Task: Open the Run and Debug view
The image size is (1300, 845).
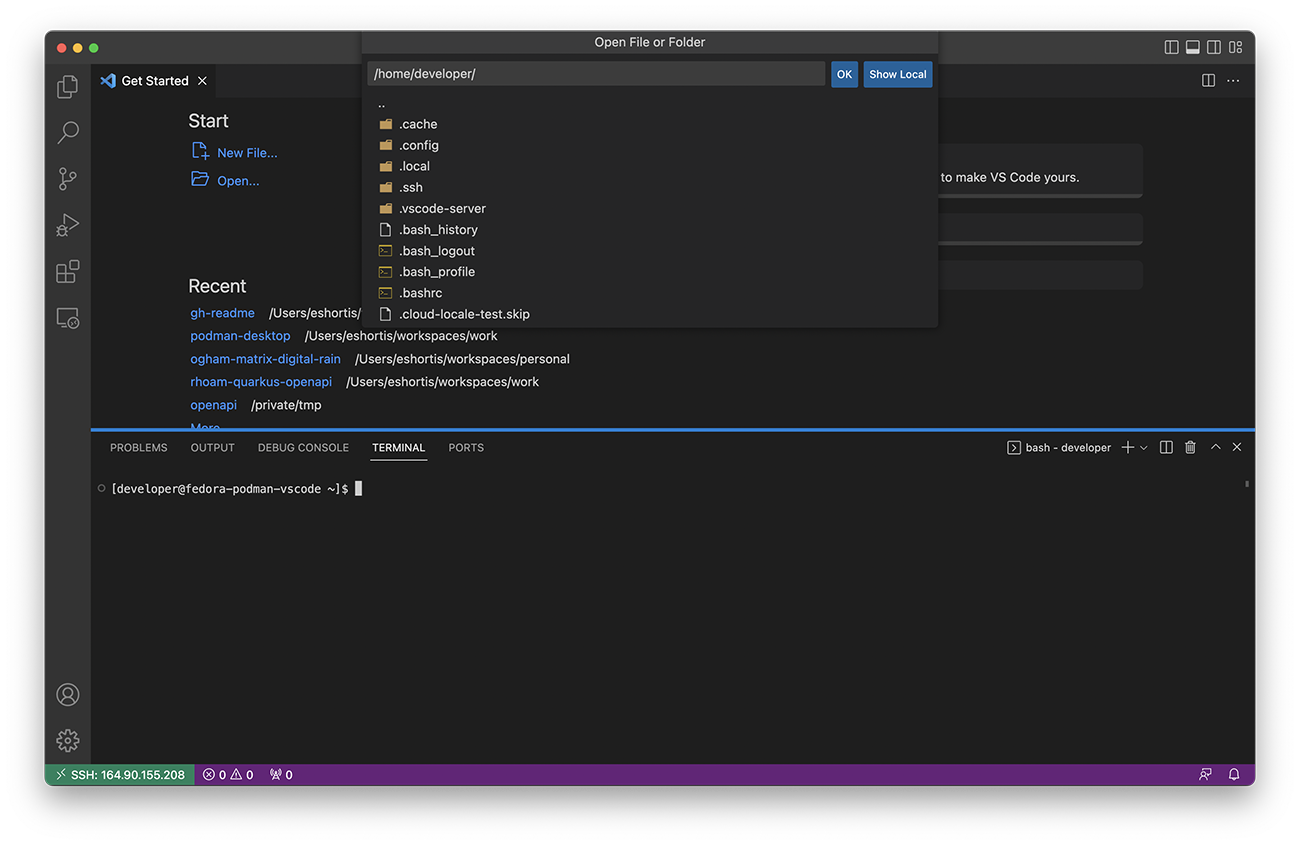Action: pyautogui.click(x=67, y=225)
